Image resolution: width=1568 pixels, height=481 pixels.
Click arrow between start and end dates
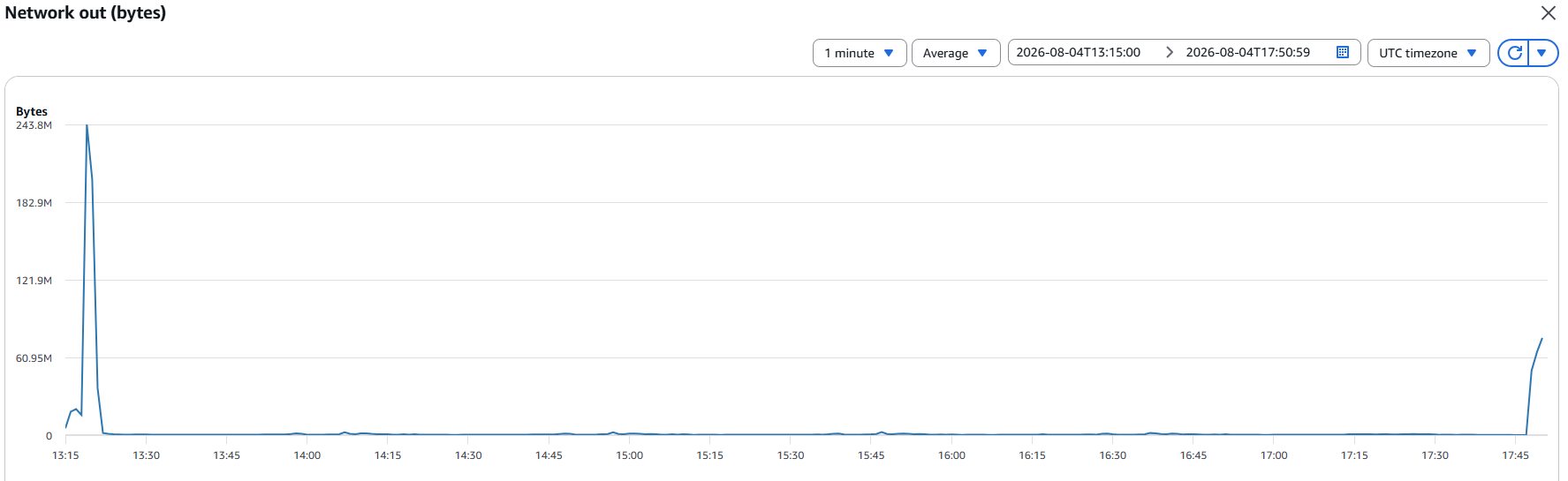click(x=1170, y=52)
